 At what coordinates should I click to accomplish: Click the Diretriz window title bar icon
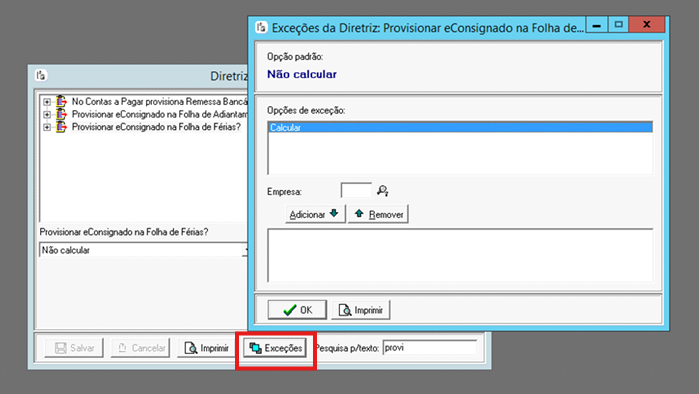(x=41, y=75)
